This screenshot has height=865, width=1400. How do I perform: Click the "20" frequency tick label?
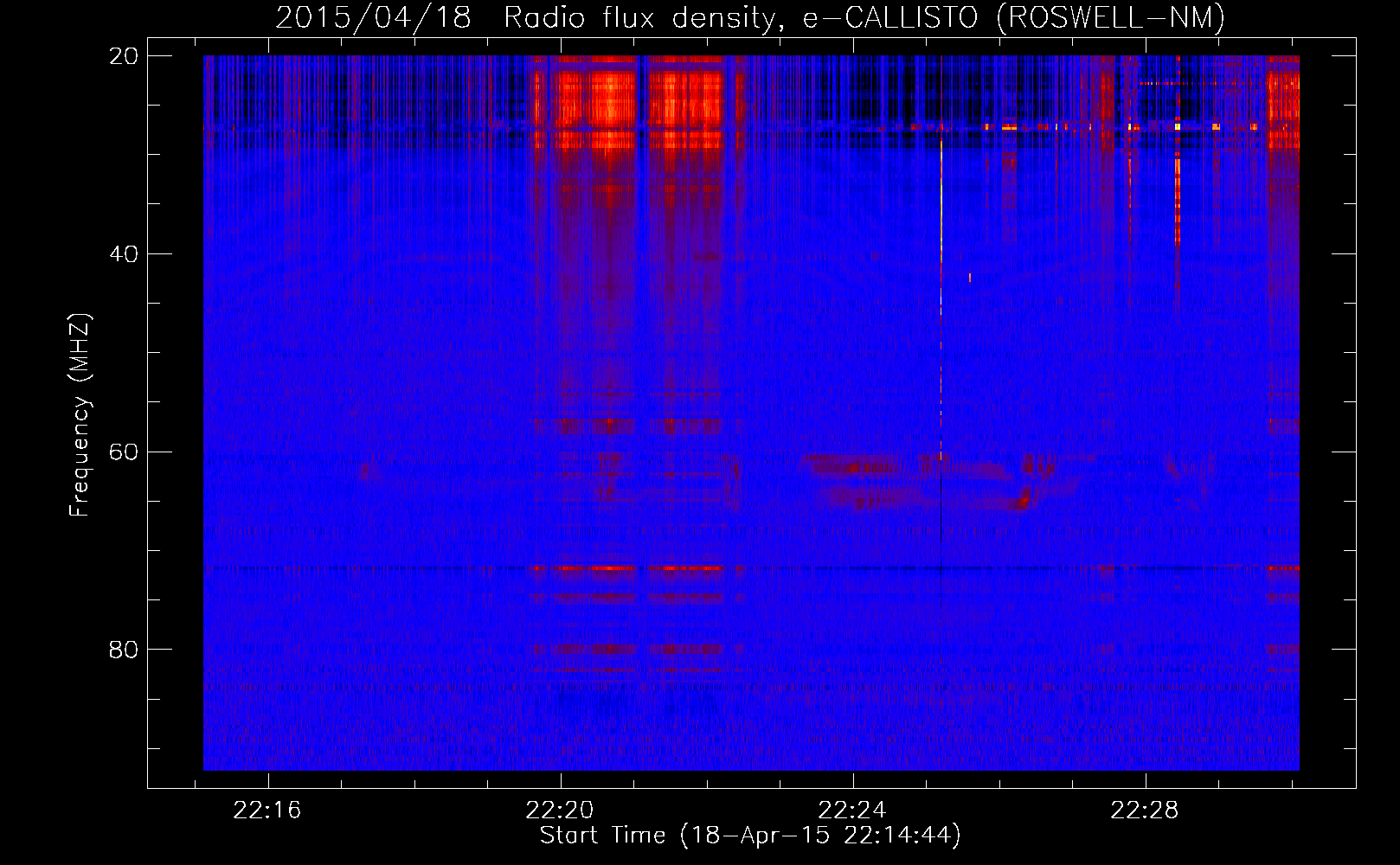pos(124,56)
